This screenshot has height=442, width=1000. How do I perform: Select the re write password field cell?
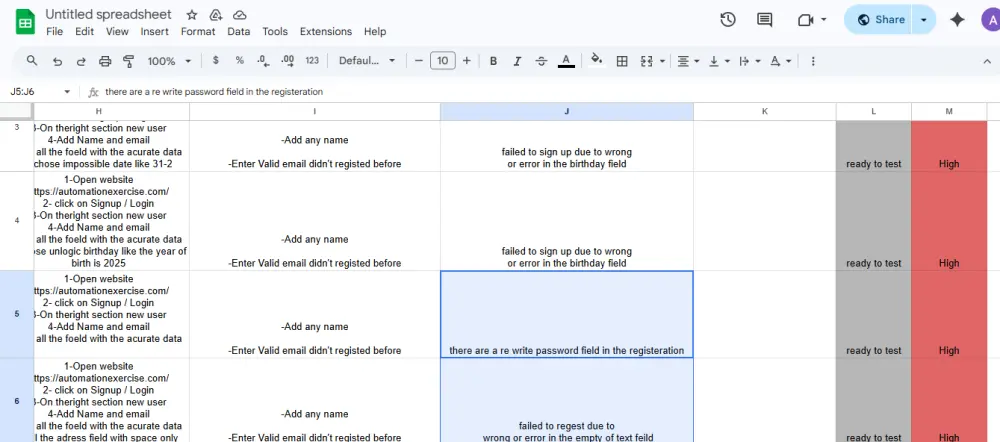[566, 314]
